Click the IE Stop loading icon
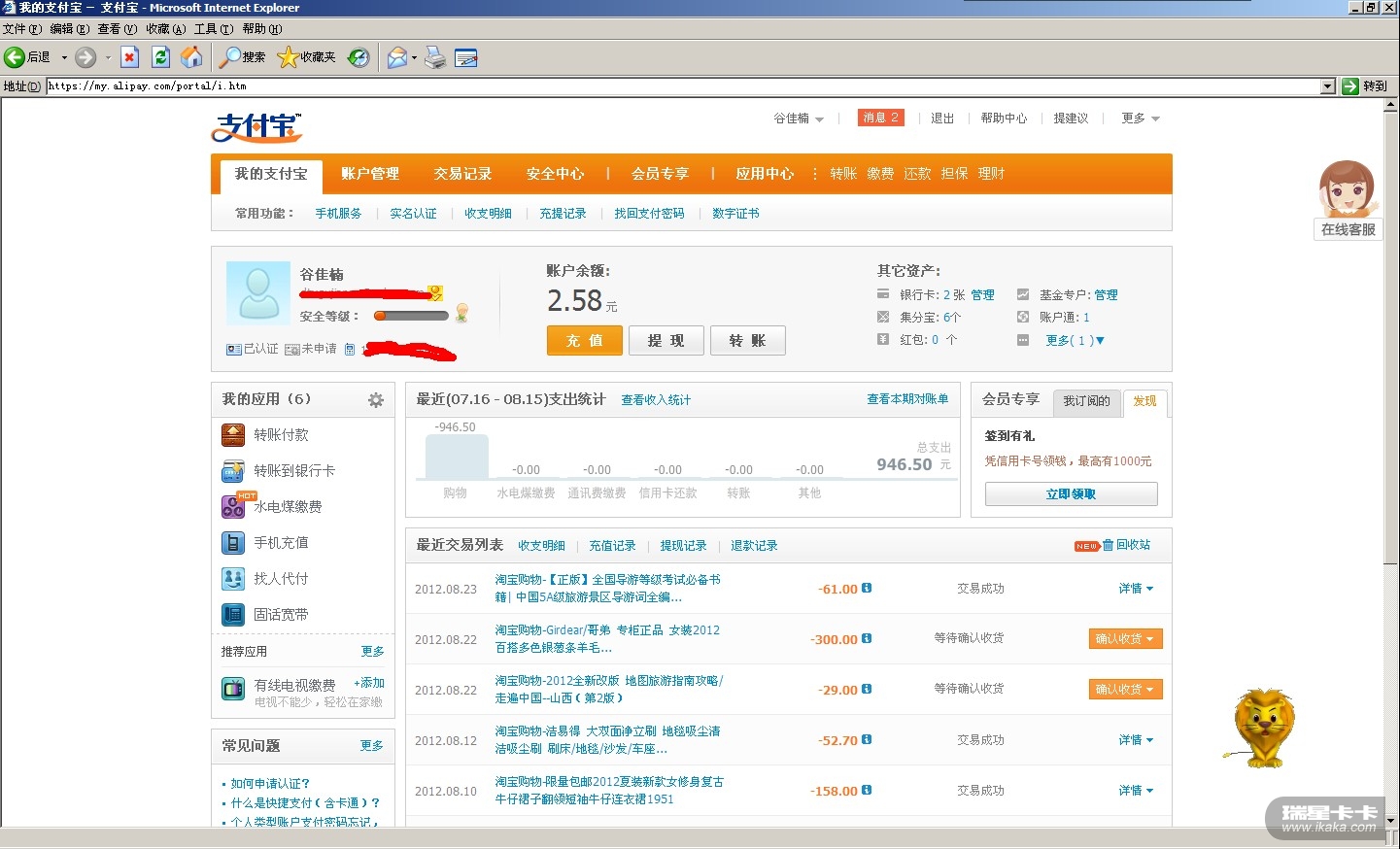Viewport: 1400px width, 849px height. click(129, 57)
